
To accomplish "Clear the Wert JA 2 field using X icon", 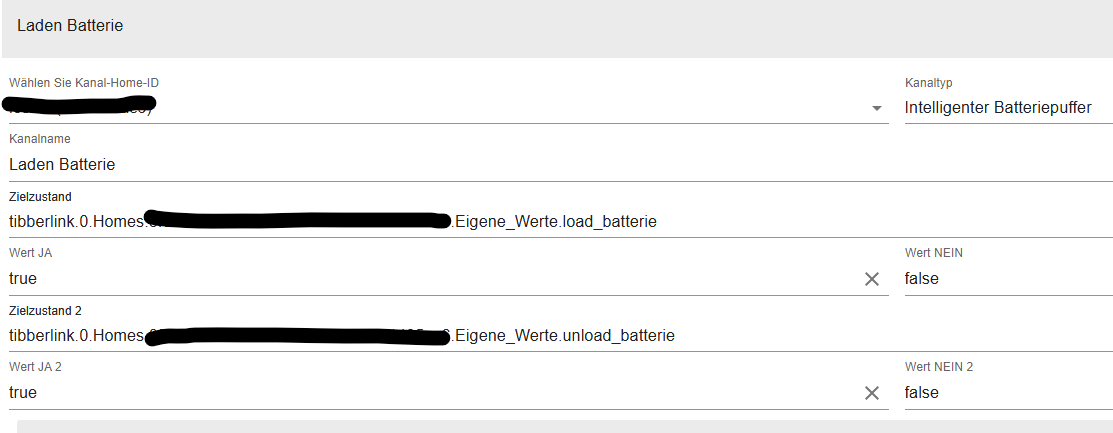I will 872,393.
